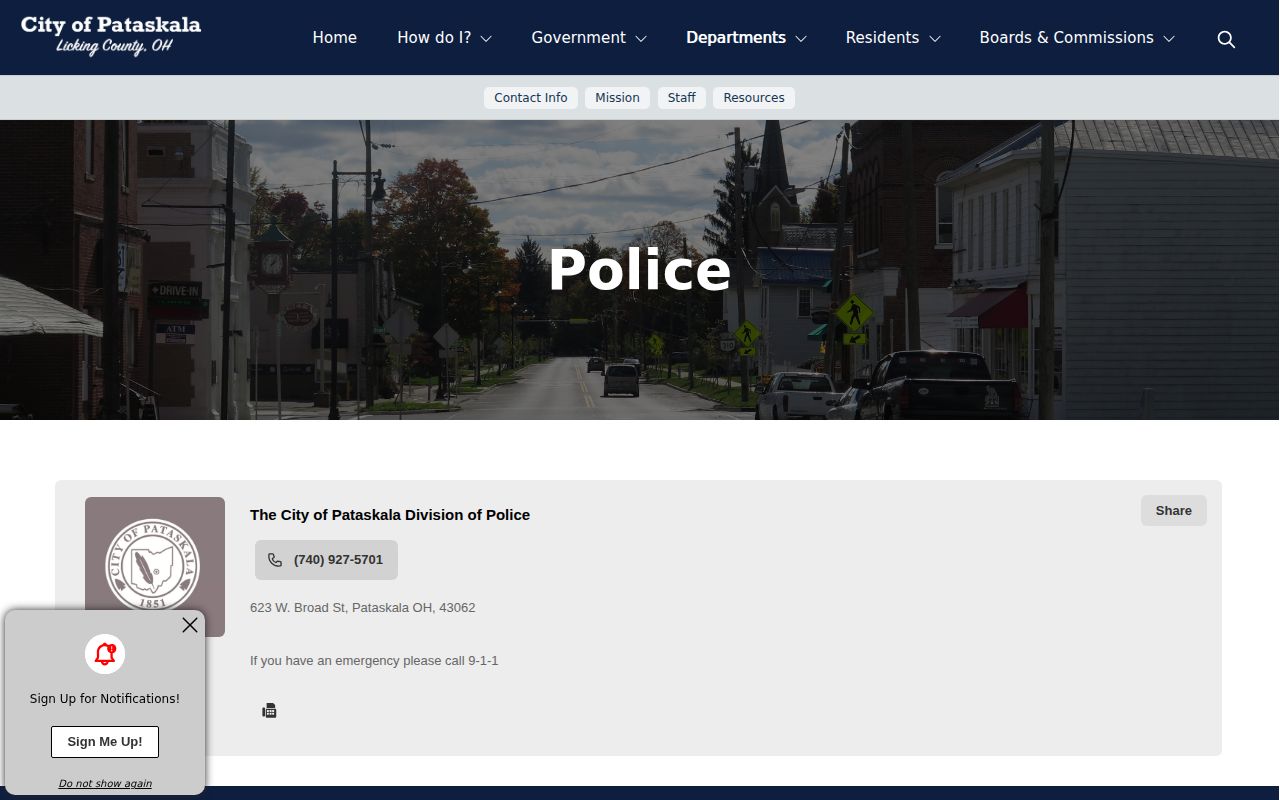This screenshot has width=1280, height=800.
Task: Expand the Government dropdown menu
Action: [x=589, y=37]
